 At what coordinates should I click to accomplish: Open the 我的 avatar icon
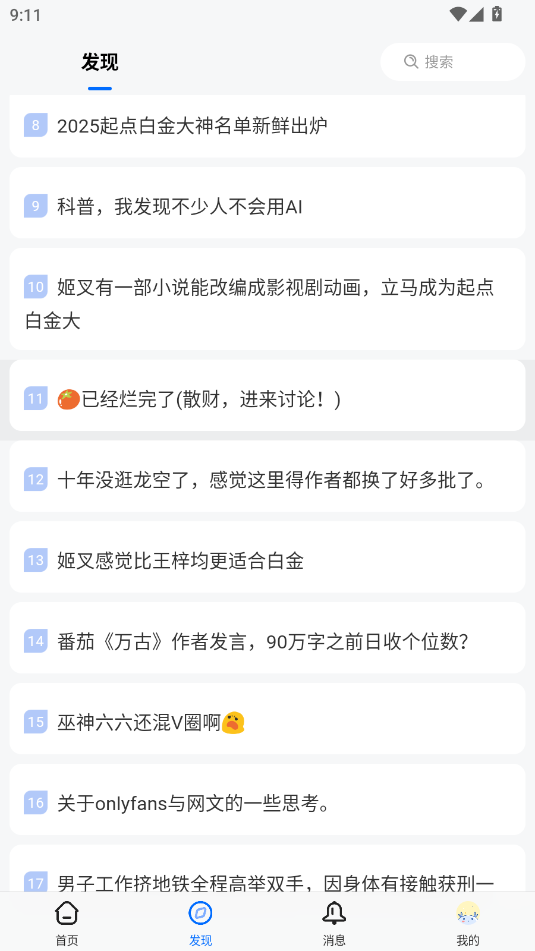pyautogui.click(x=468, y=913)
